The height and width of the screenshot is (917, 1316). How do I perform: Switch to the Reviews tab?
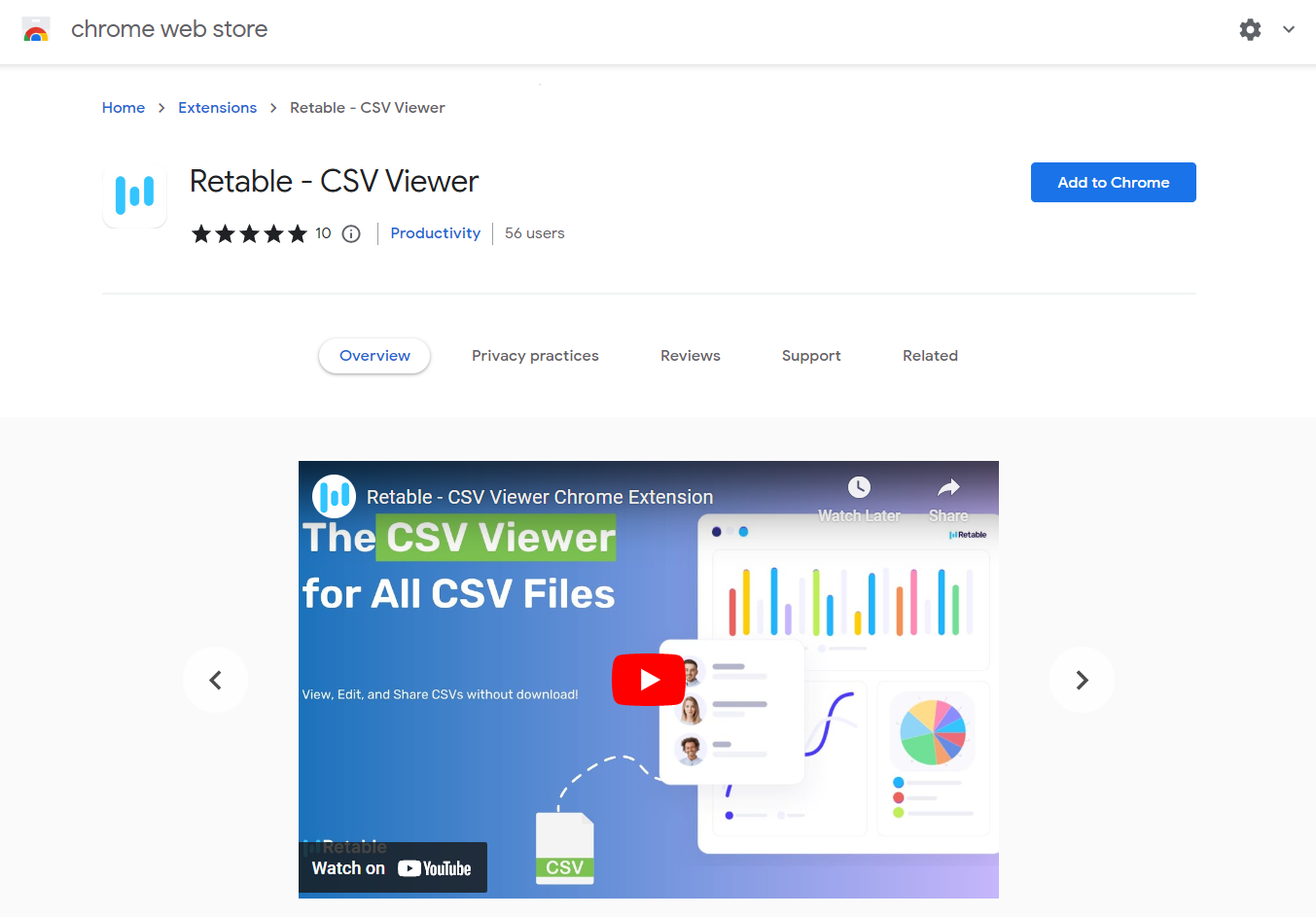(x=691, y=356)
